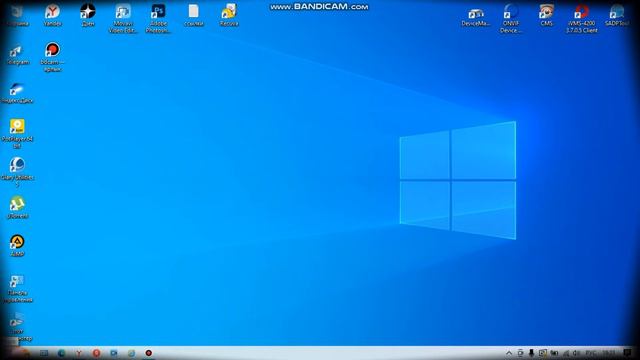Open the bottom-left desktop shortcut above the Start button
Image resolution: width=640 pixels, height=360 pixels.
coord(17,327)
